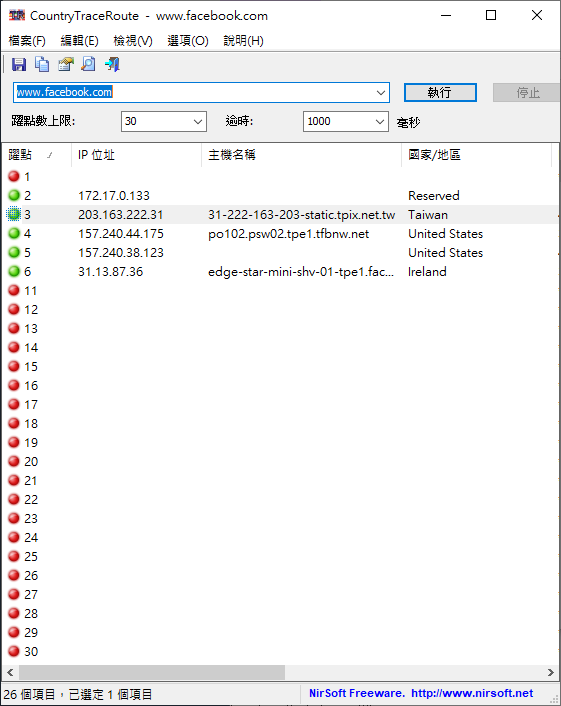Click the Ireland country cell
561x706 pixels.
coord(427,271)
